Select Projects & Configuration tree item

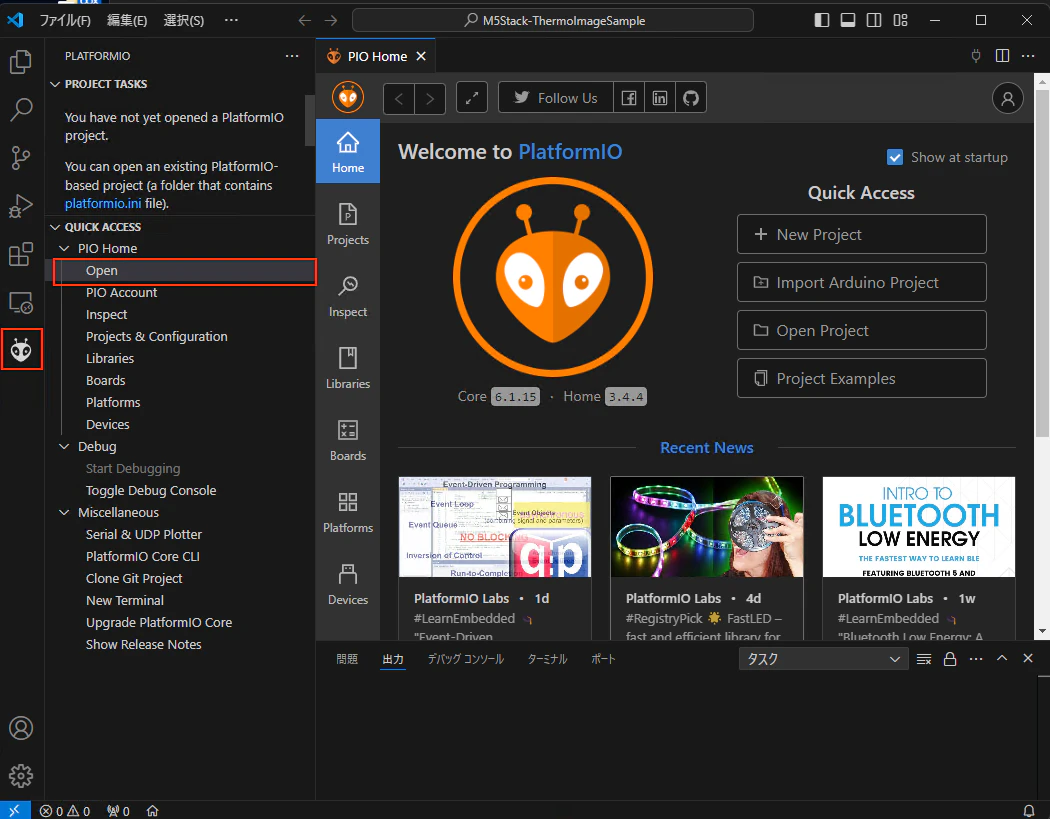pos(156,337)
